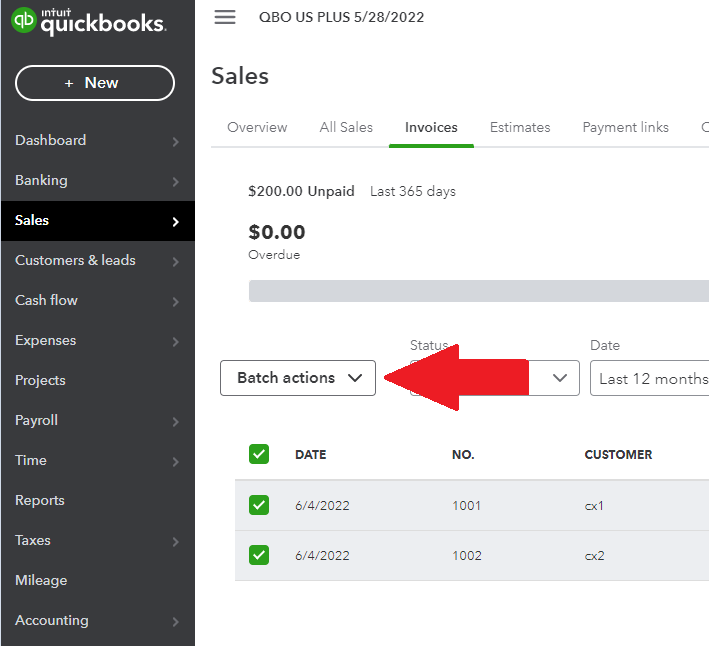
Task: Open Reports in the sidebar
Action: [40, 501]
